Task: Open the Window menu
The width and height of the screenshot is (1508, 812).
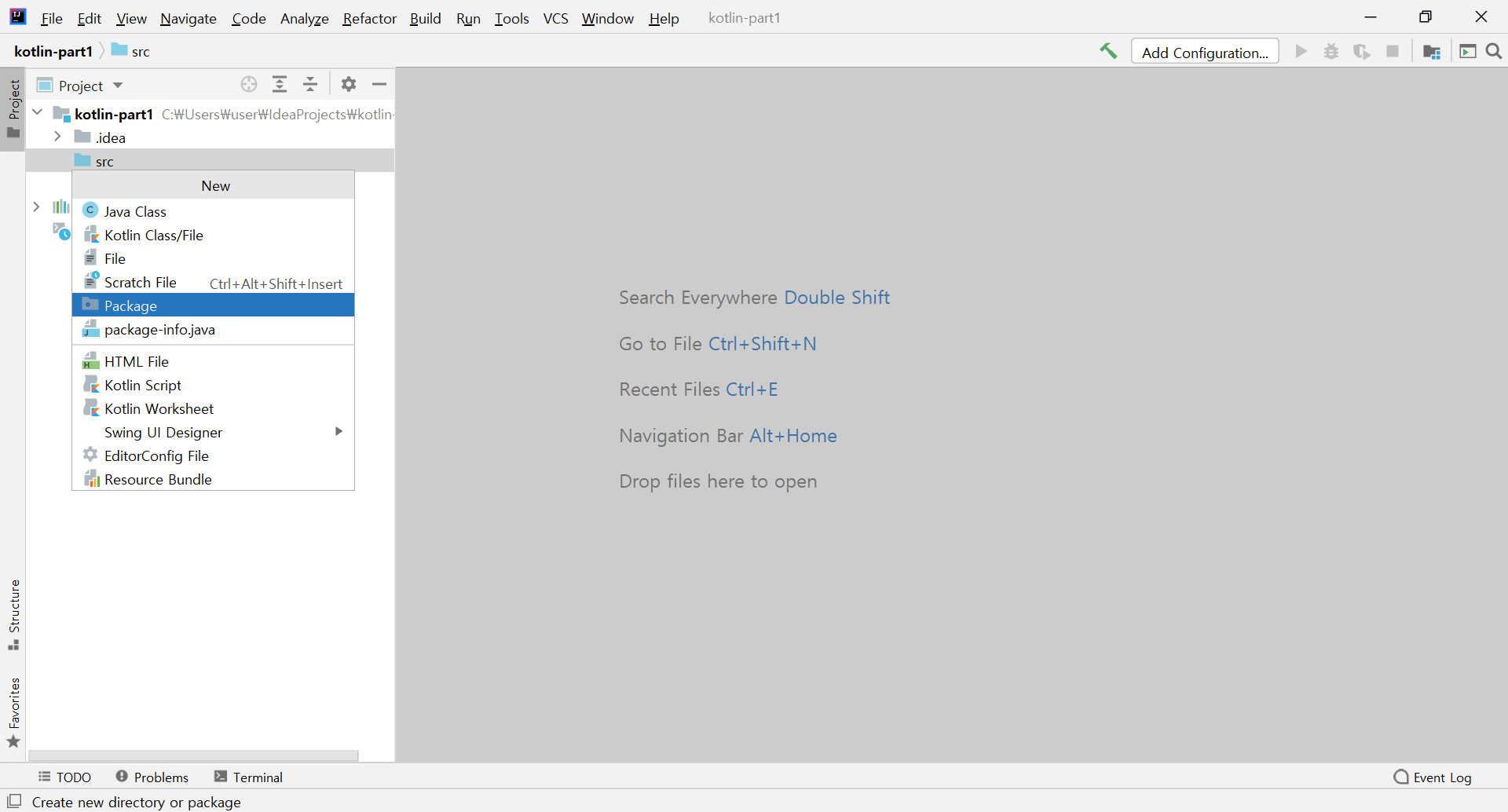Action: coord(608,18)
